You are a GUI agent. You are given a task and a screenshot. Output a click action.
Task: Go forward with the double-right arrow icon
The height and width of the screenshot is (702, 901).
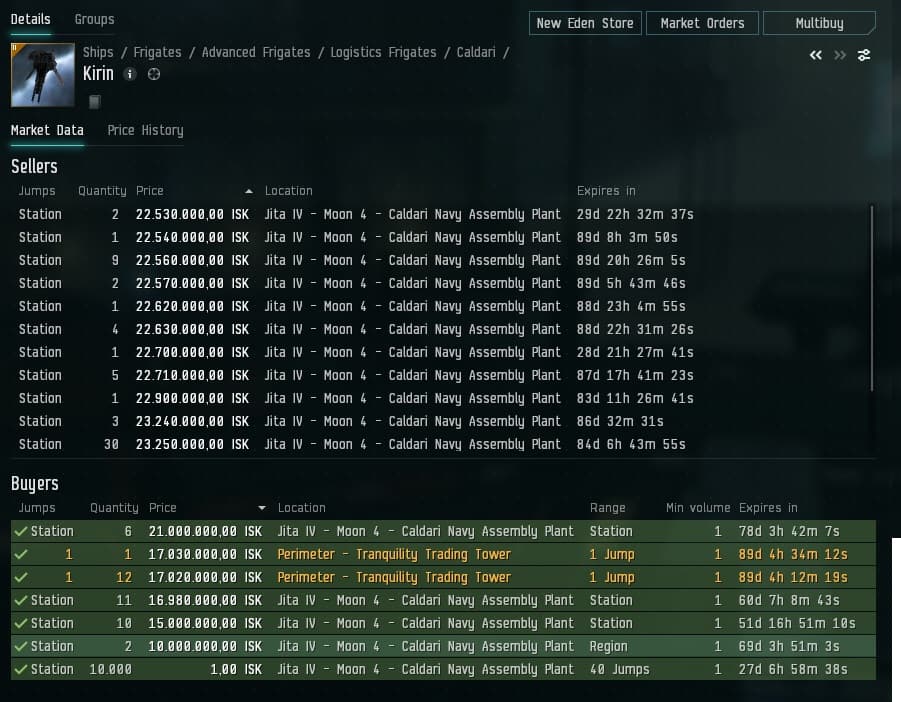pos(840,55)
